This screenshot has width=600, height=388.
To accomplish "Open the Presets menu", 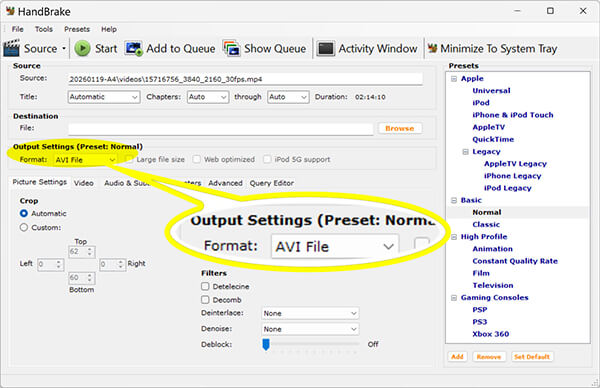I will (x=77, y=29).
